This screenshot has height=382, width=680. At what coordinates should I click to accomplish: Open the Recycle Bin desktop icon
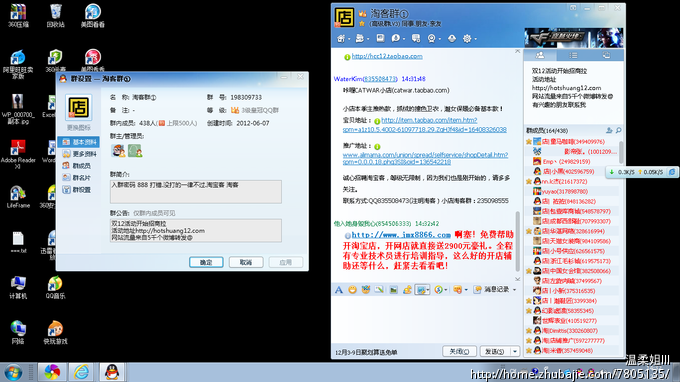click(56, 15)
